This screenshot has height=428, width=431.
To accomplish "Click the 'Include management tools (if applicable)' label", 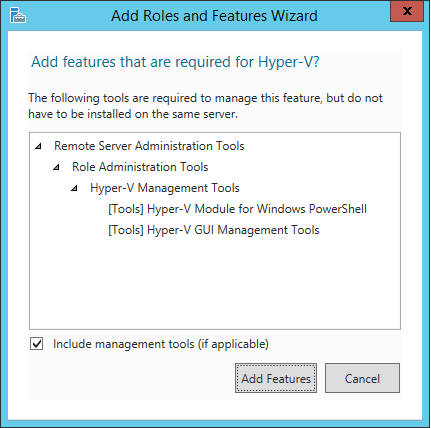I will point(161,344).
